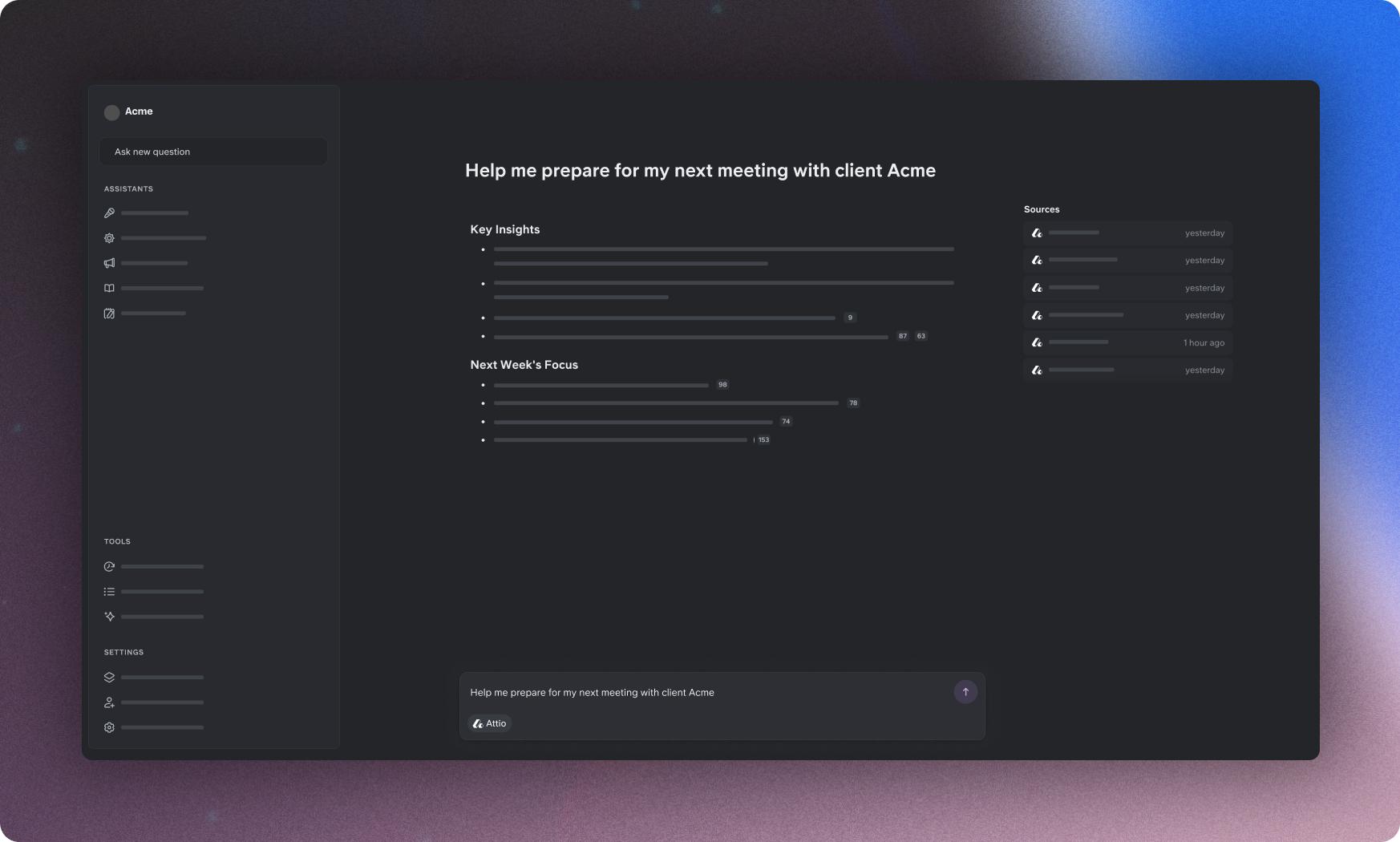1400x842 pixels.
Task: Click the Acme workspace avatar circle
Action: (x=112, y=112)
